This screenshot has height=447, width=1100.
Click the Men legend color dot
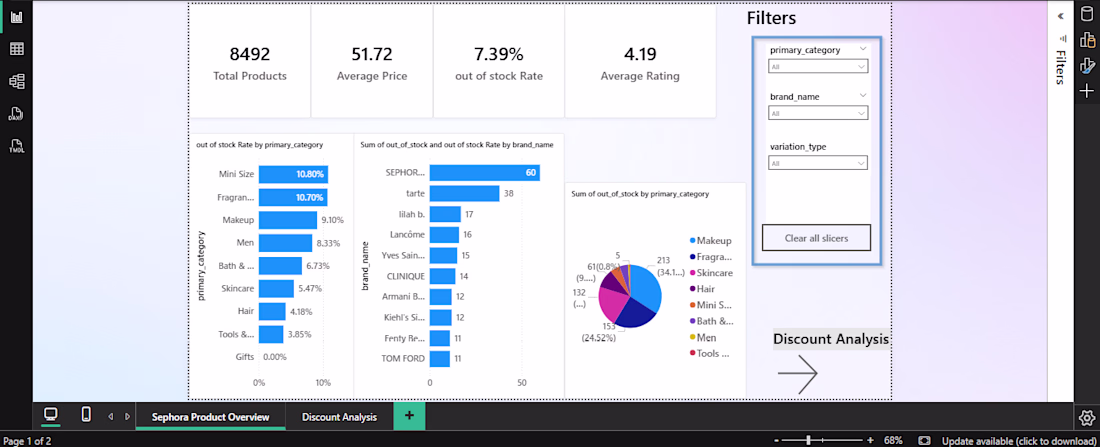click(692, 338)
